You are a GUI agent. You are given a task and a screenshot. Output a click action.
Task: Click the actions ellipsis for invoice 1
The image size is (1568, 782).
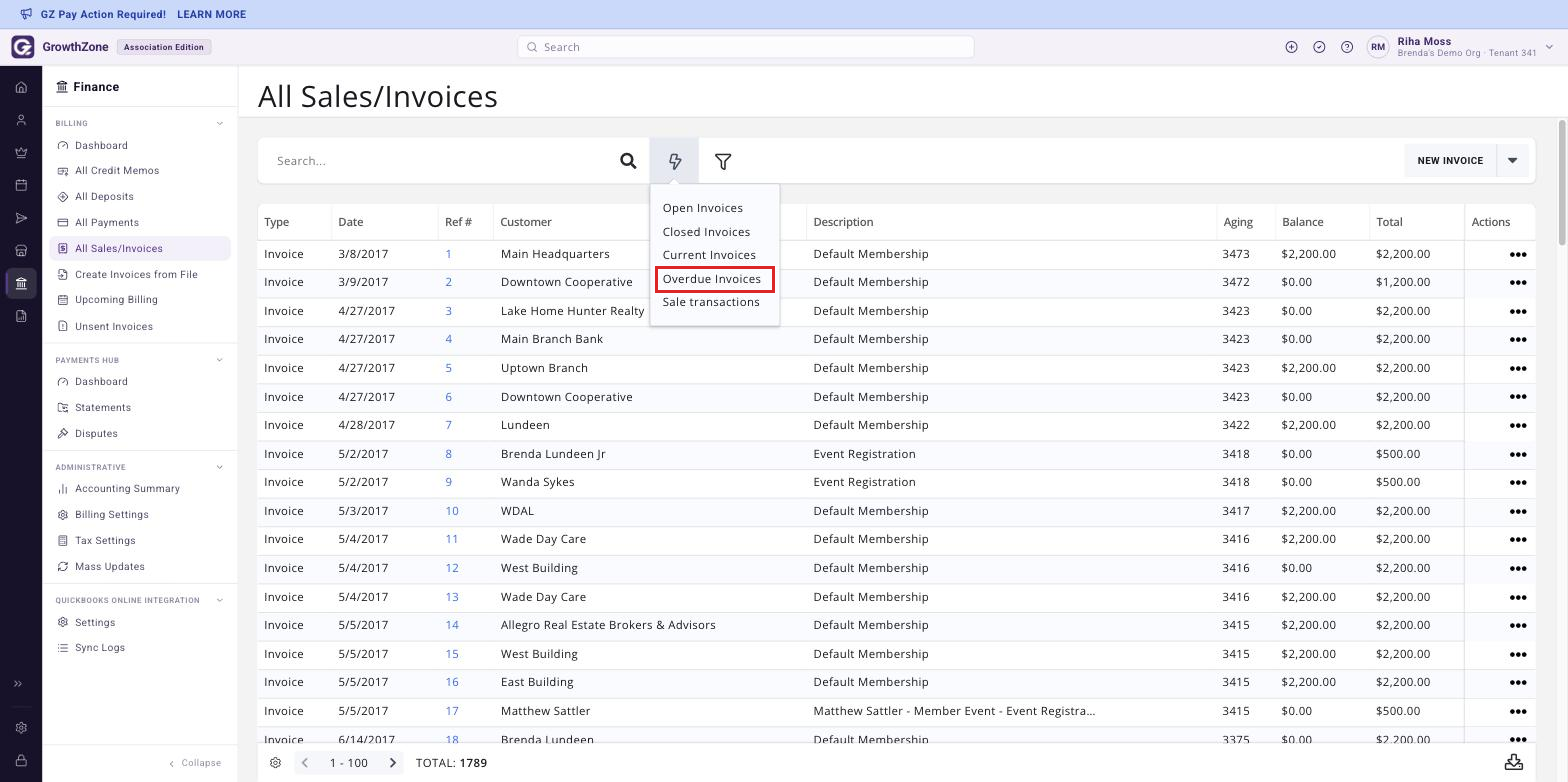coord(1517,254)
